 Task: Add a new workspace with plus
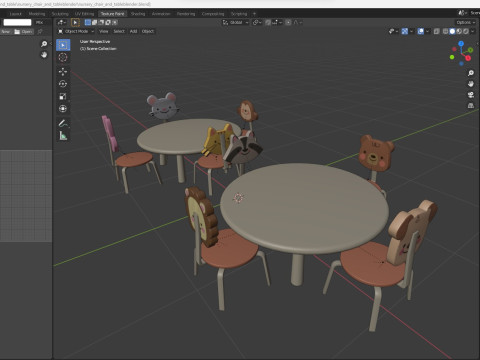[x=254, y=14]
